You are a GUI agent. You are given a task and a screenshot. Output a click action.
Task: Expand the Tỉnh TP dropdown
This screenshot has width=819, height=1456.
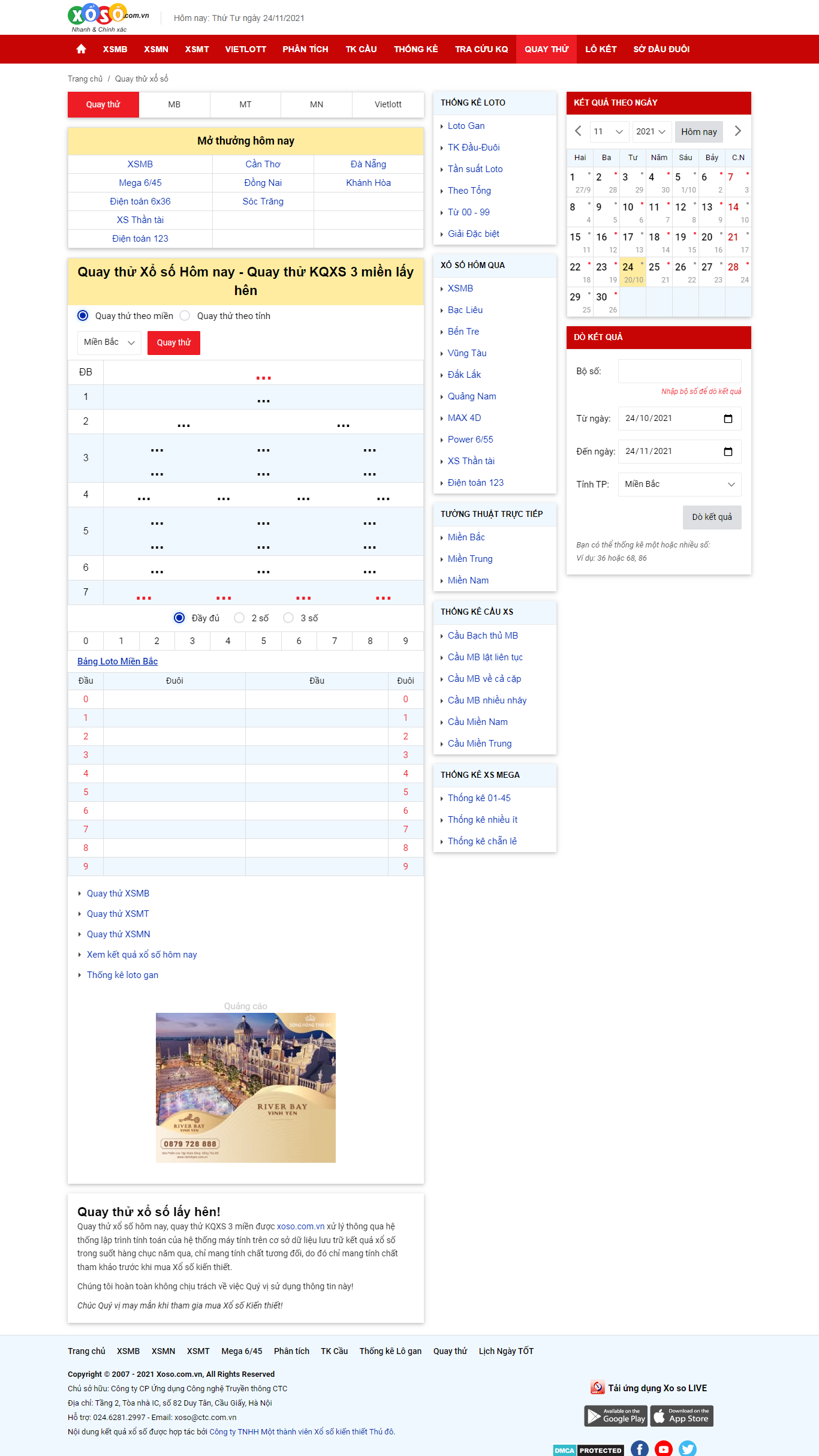coord(679,485)
